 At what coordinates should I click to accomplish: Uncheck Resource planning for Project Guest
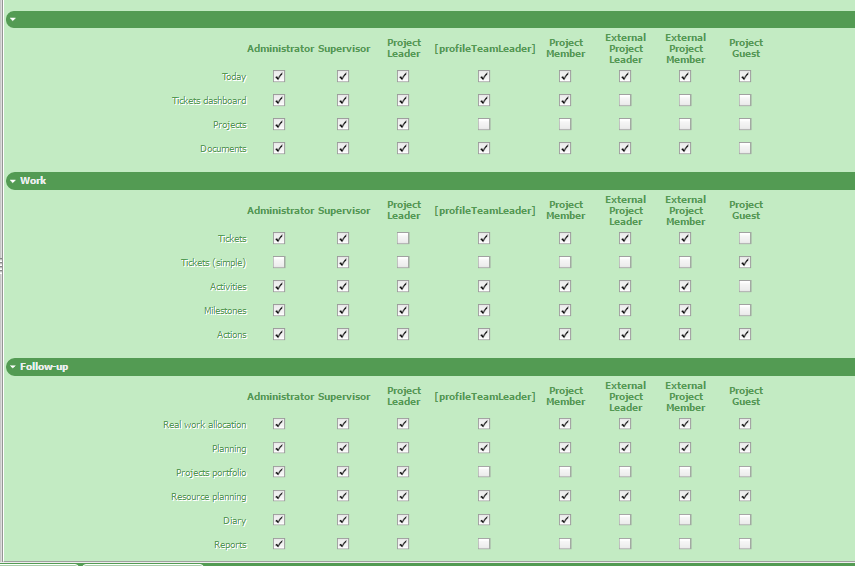(745, 496)
